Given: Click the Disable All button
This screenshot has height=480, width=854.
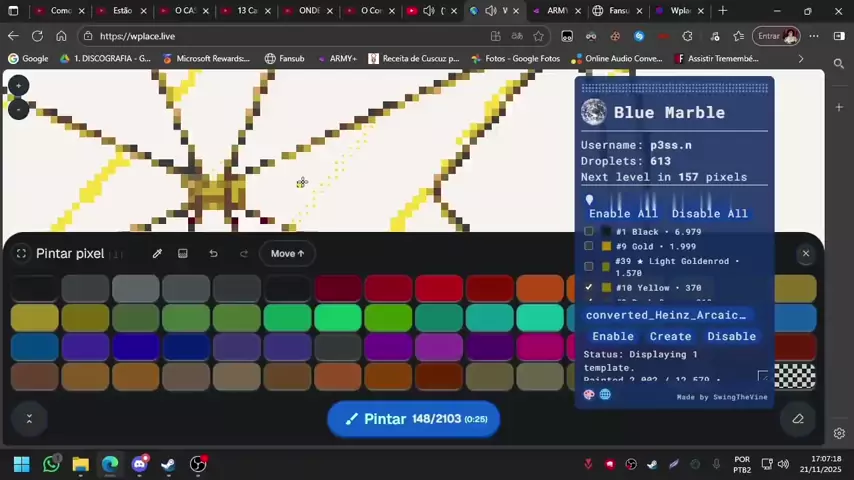Looking at the screenshot, I should point(709,214).
